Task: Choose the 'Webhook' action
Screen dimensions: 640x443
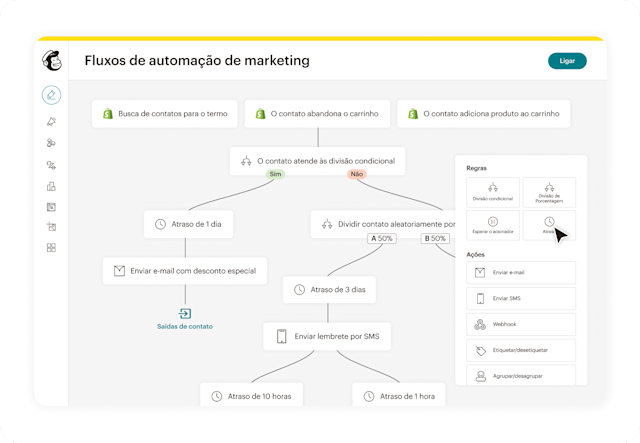Action: tap(514, 324)
